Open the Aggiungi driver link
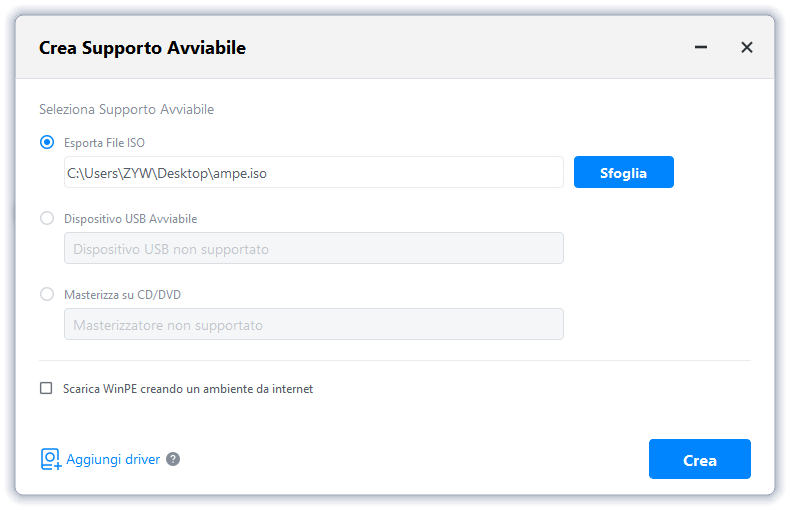The height and width of the screenshot is (510, 790). tap(113, 460)
